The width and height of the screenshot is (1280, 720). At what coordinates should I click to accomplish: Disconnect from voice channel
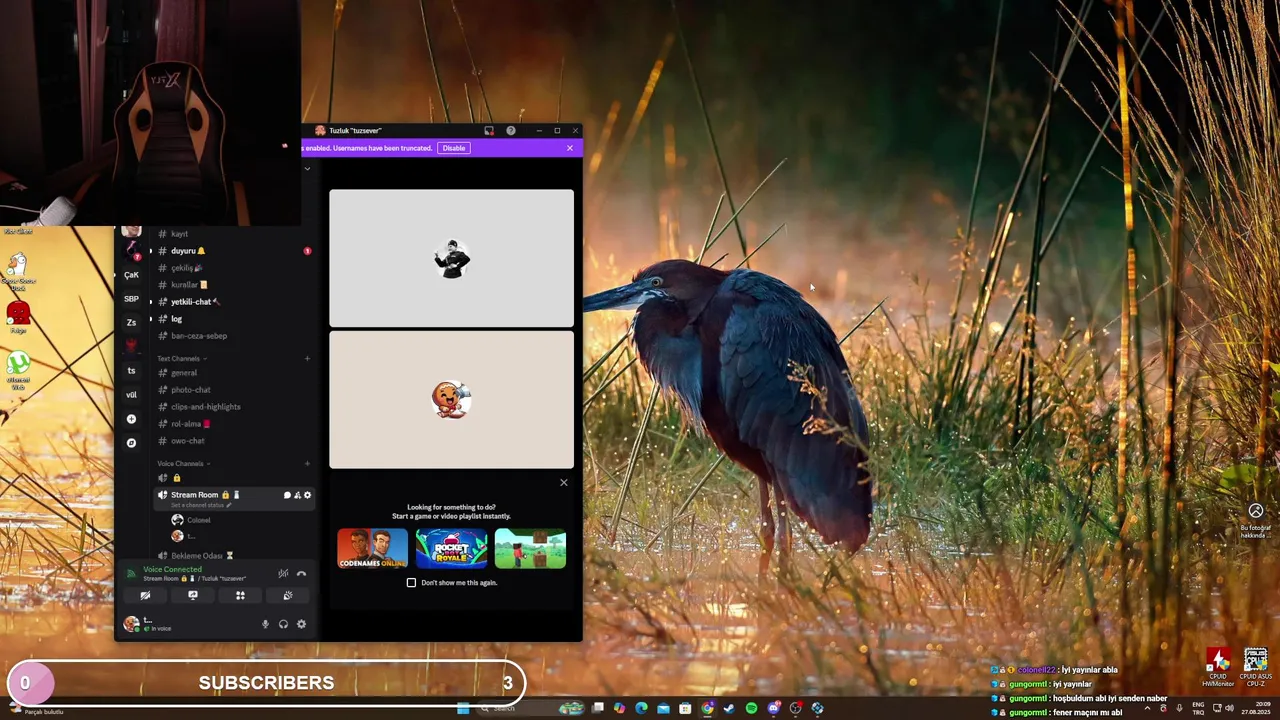point(301,574)
